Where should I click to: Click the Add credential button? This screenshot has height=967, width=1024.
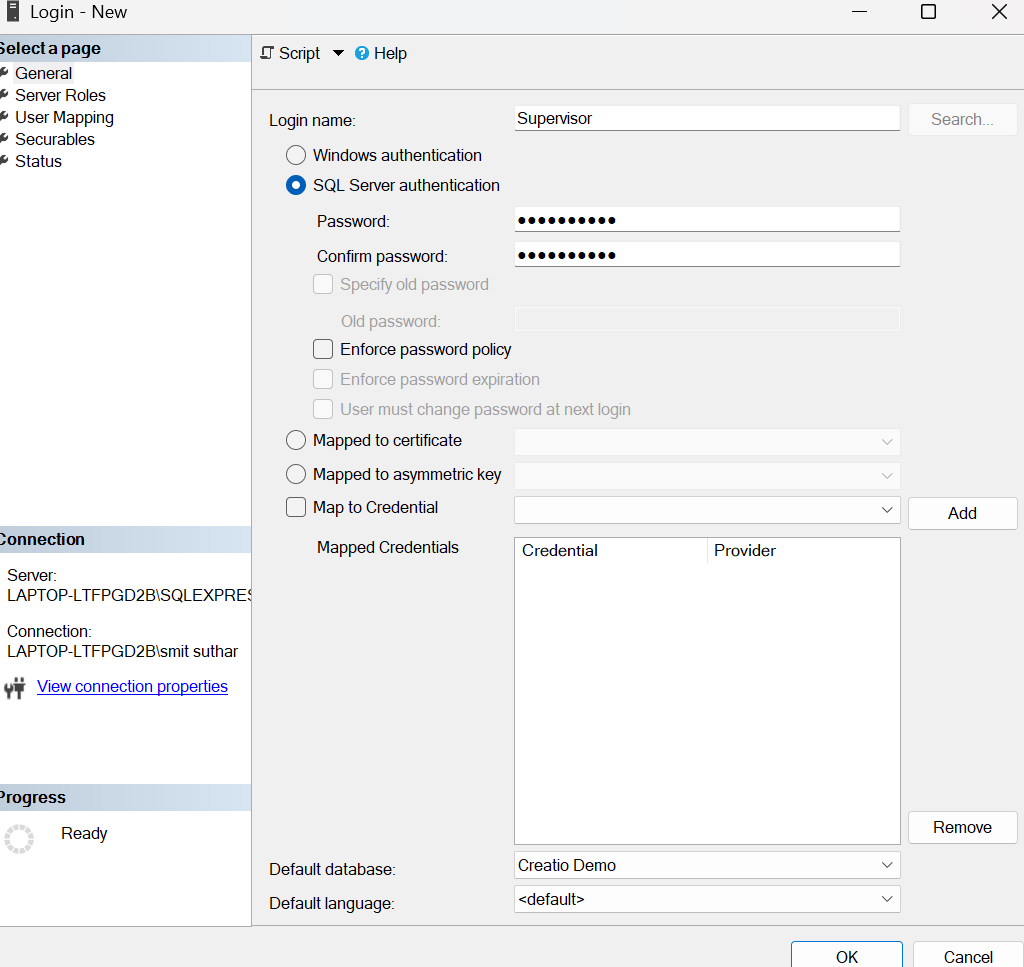(x=962, y=513)
